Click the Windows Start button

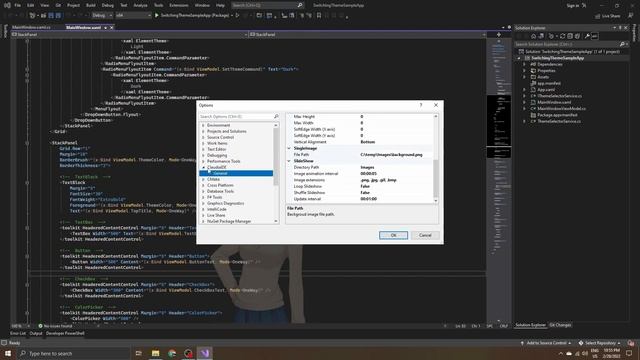pyautogui.click(x=8, y=353)
